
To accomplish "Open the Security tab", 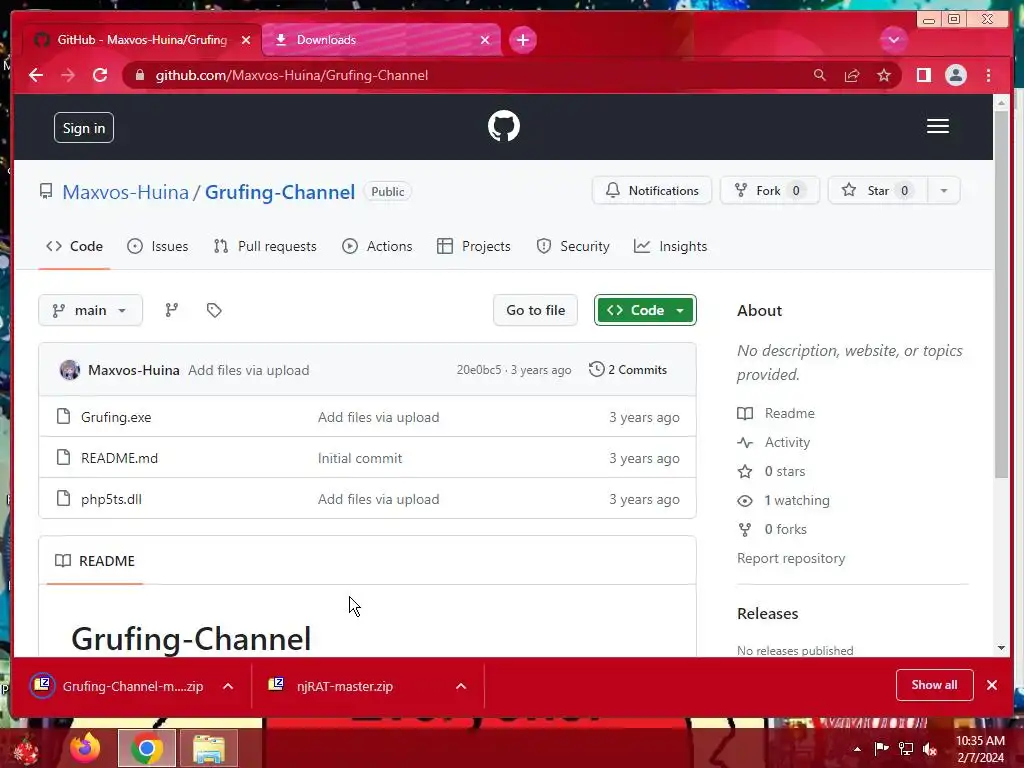I will point(573,246).
